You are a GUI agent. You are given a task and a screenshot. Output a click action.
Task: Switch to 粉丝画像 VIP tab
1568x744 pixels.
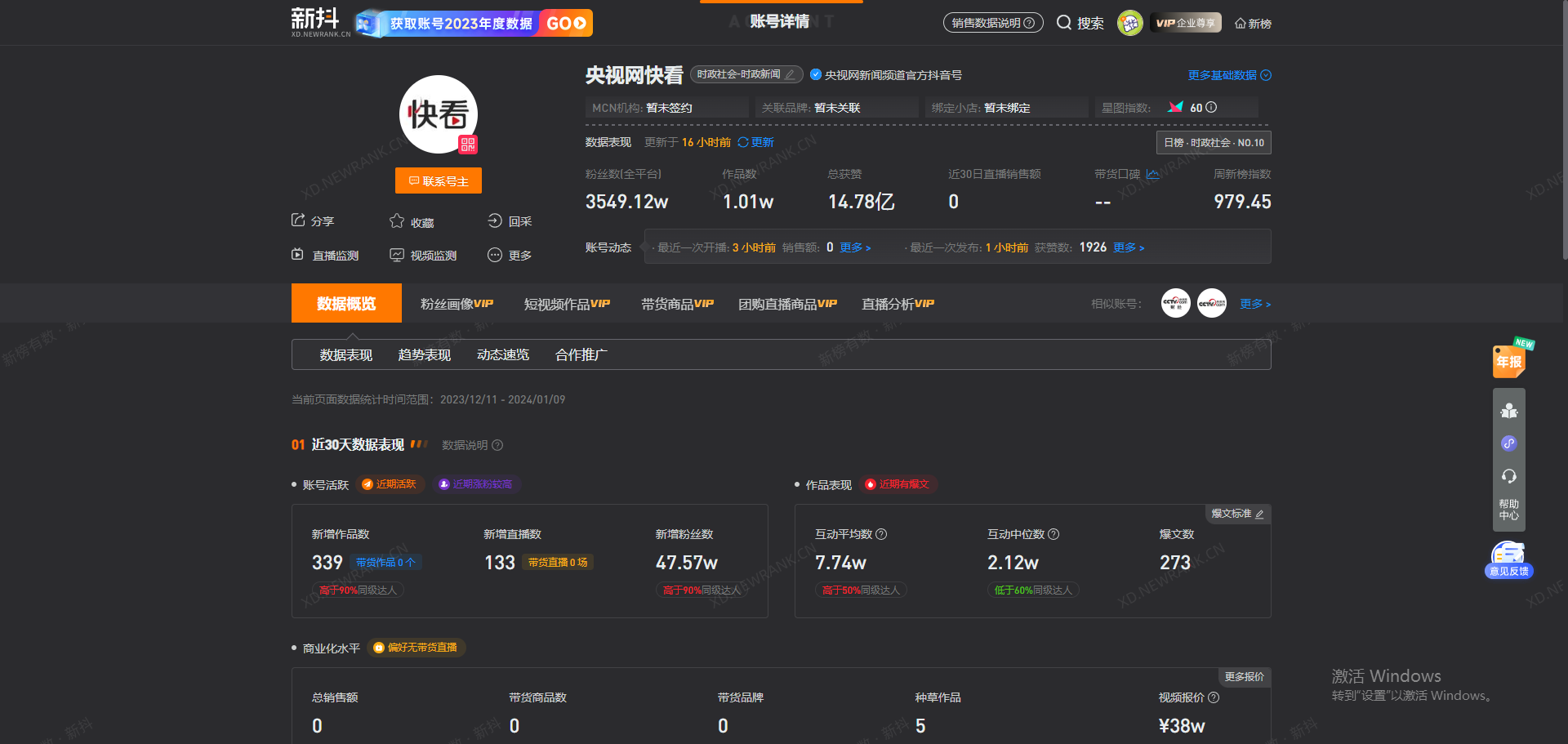pyautogui.click(x=457, y=304)
